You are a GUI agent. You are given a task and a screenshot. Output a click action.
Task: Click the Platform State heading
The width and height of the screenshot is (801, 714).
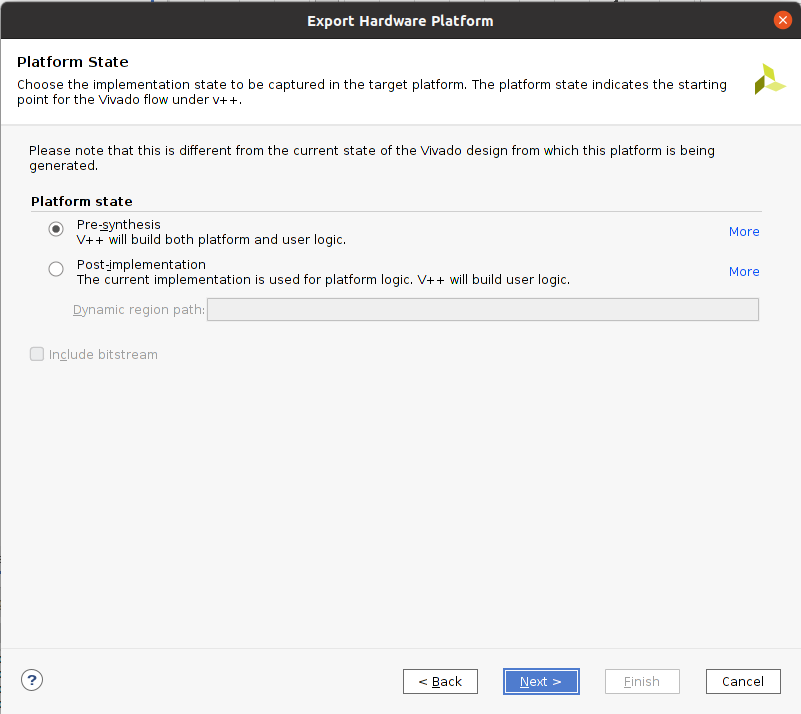click(x=73, y=62)
